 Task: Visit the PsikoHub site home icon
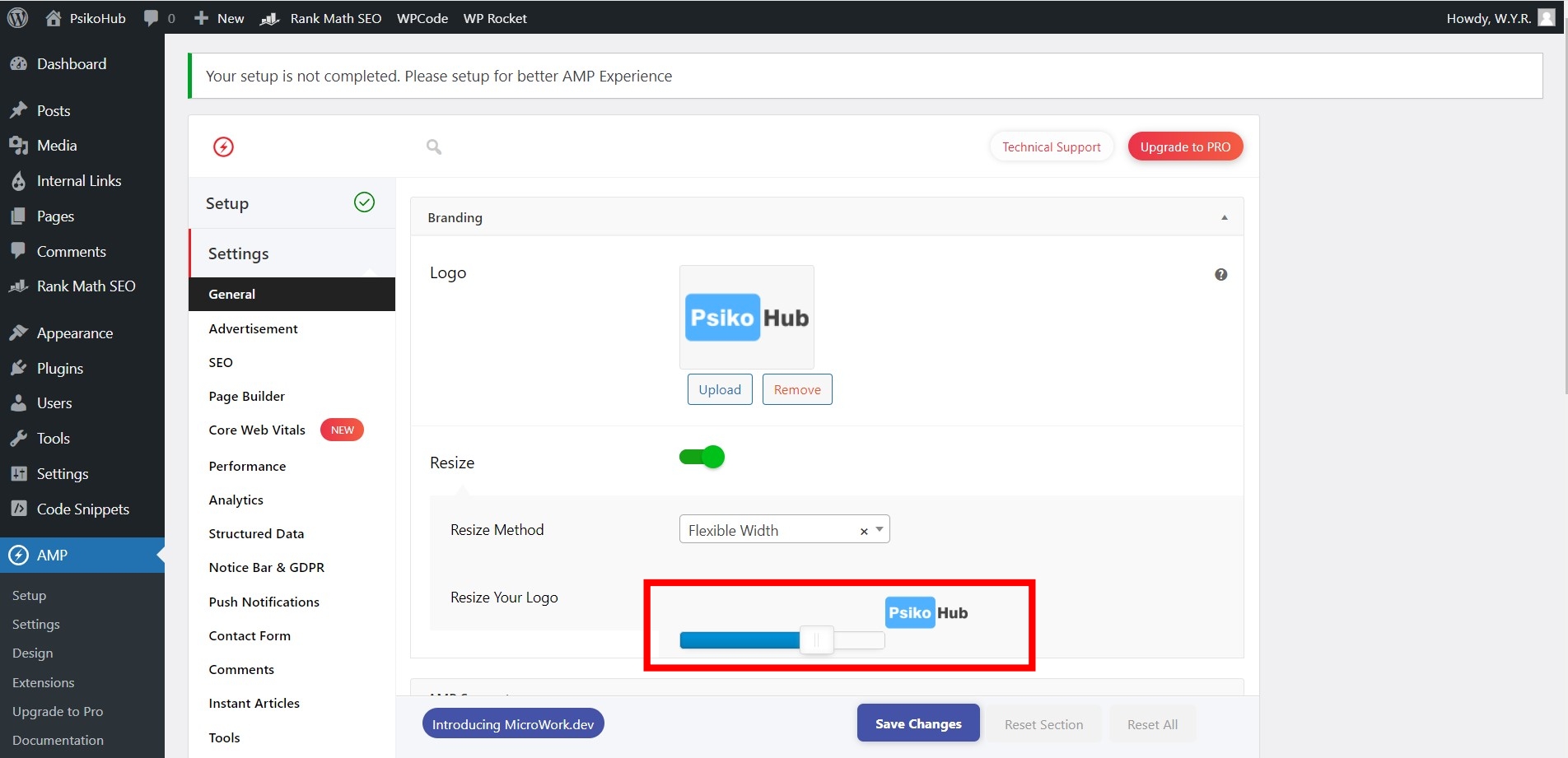54,17
